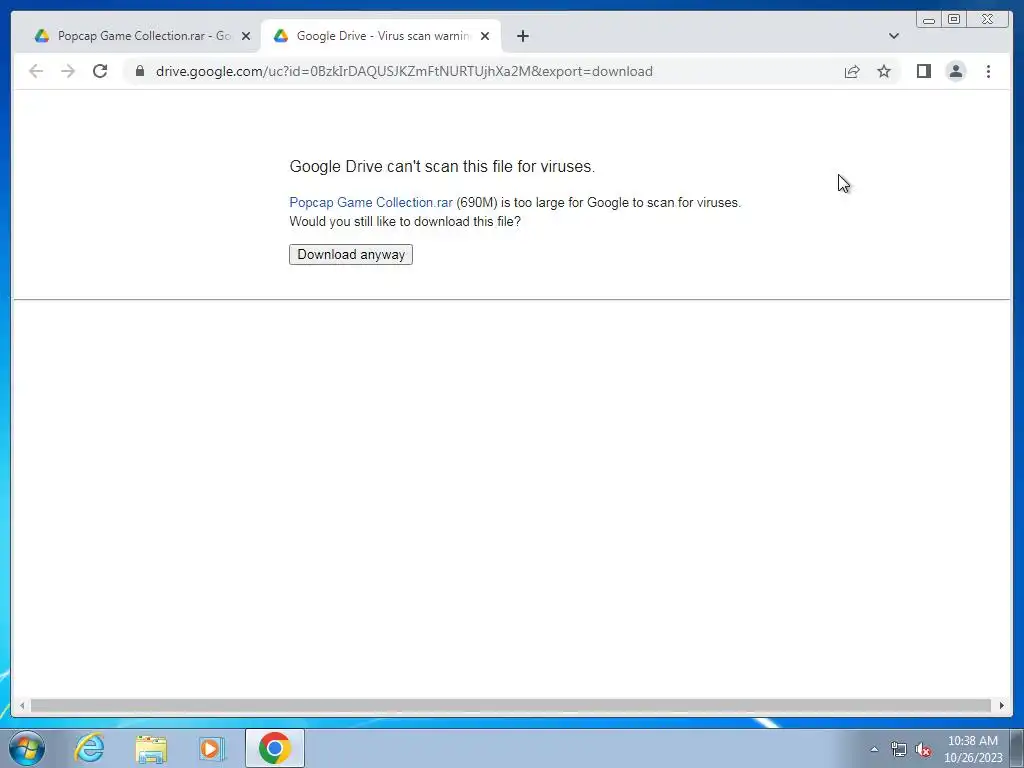Reload the current page
Viewport: 1024px width, 768px height.
click(x=100, y=71)
